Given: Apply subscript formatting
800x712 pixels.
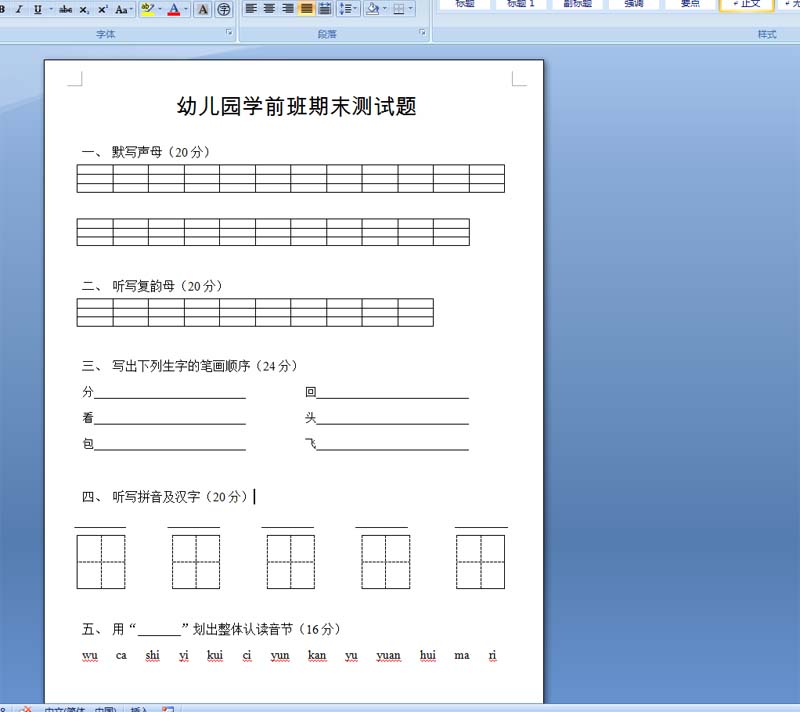Looking at the screenshot, I should (84, 9).
